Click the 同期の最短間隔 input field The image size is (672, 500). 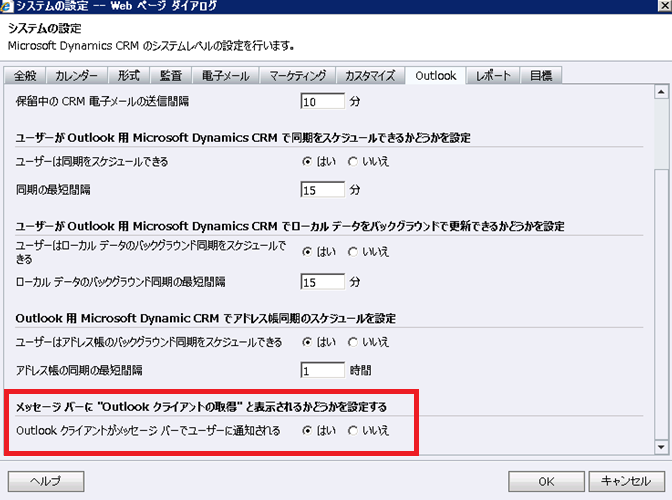click(x=322, y=190)
